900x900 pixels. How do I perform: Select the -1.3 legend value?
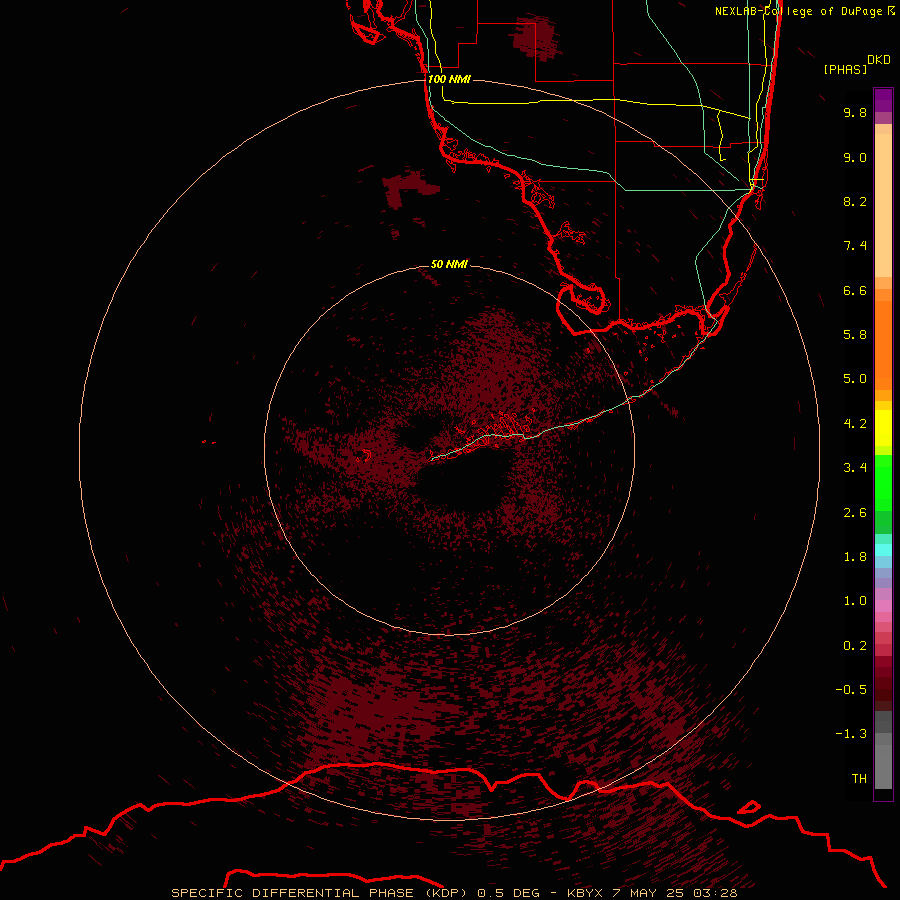(851, 734)
